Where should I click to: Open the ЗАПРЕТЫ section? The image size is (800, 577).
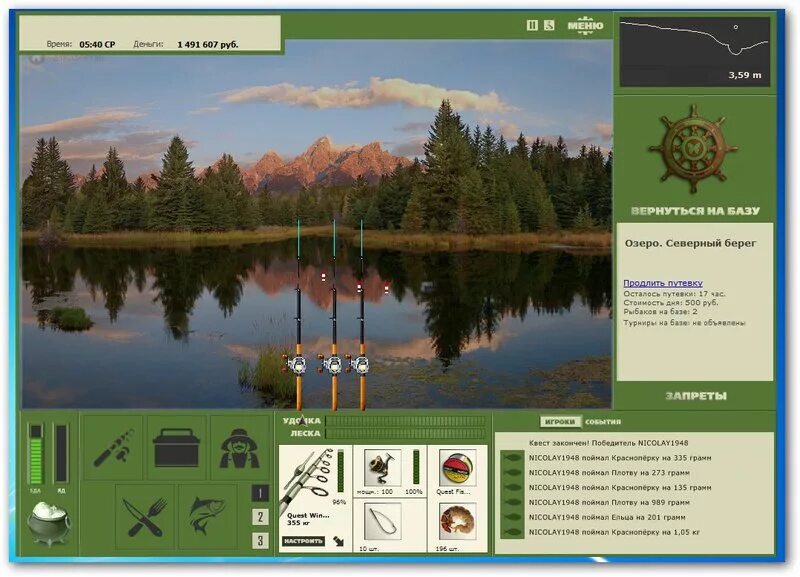pos(696,396)
